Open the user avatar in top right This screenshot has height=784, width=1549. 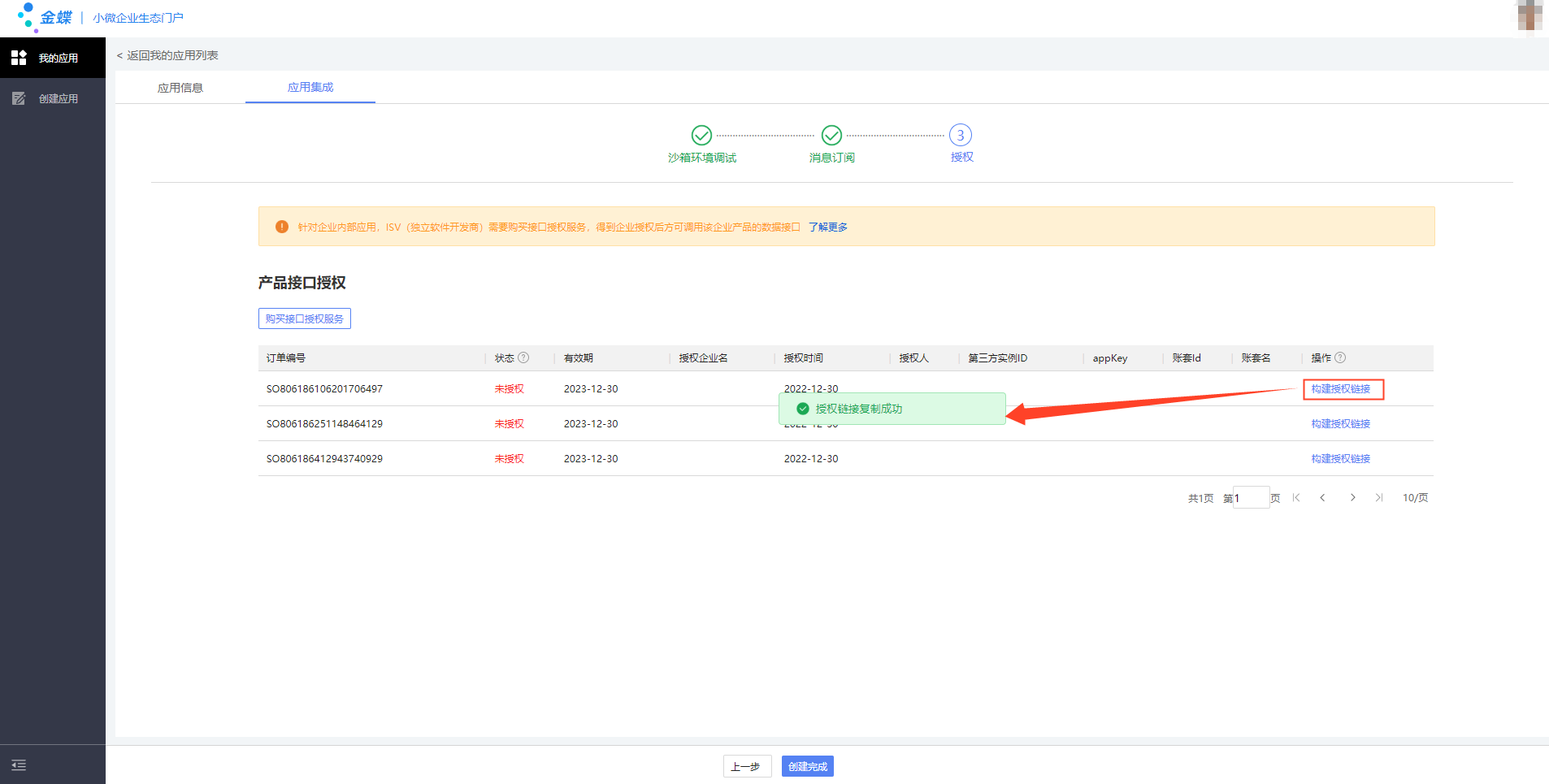coord(1529,16)
